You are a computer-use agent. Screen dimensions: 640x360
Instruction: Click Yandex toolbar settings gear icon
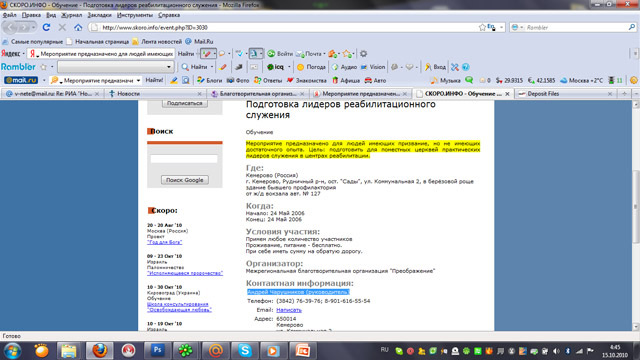(363, 53)
